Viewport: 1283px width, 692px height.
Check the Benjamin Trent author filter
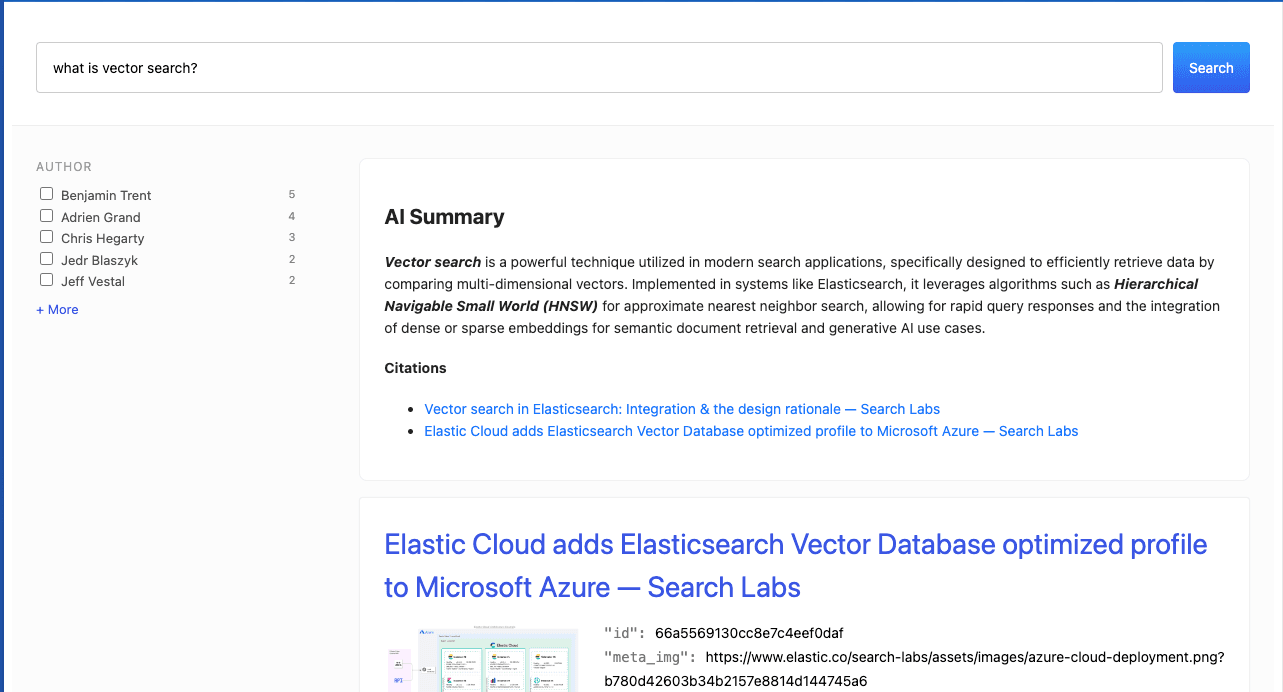point(46,193)
